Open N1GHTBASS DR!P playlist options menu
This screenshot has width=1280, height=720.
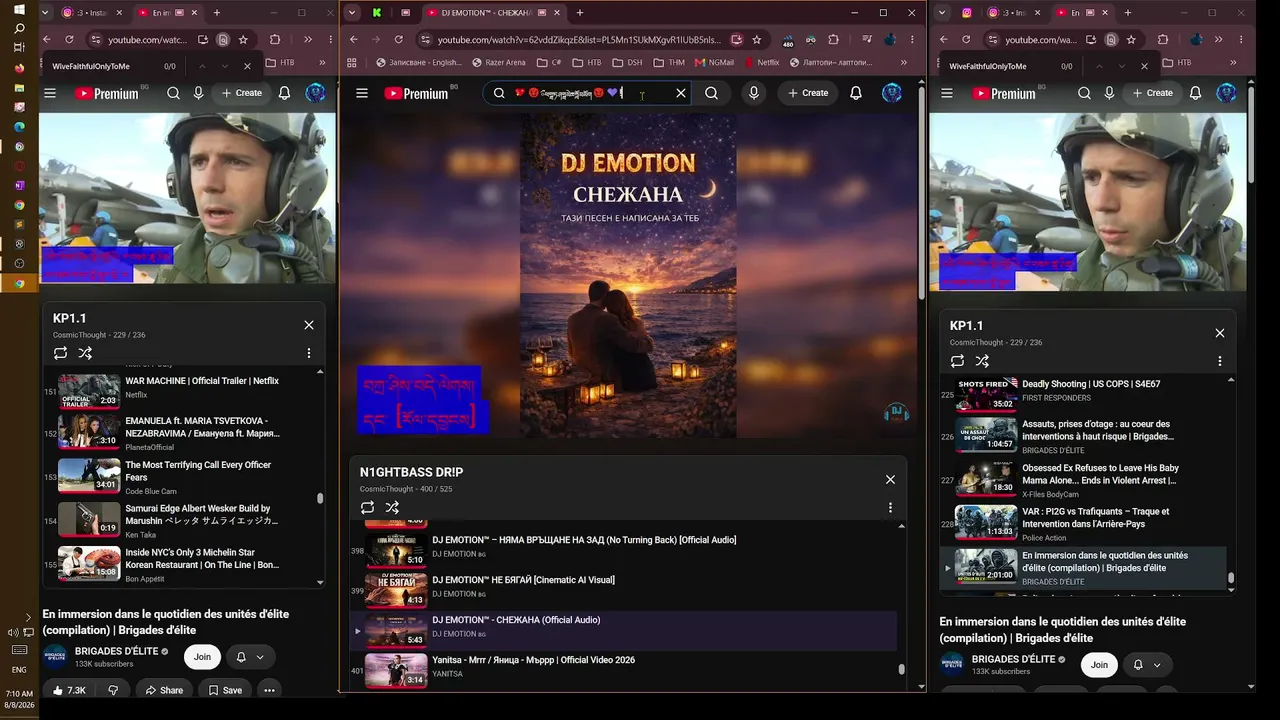(890, 507)
